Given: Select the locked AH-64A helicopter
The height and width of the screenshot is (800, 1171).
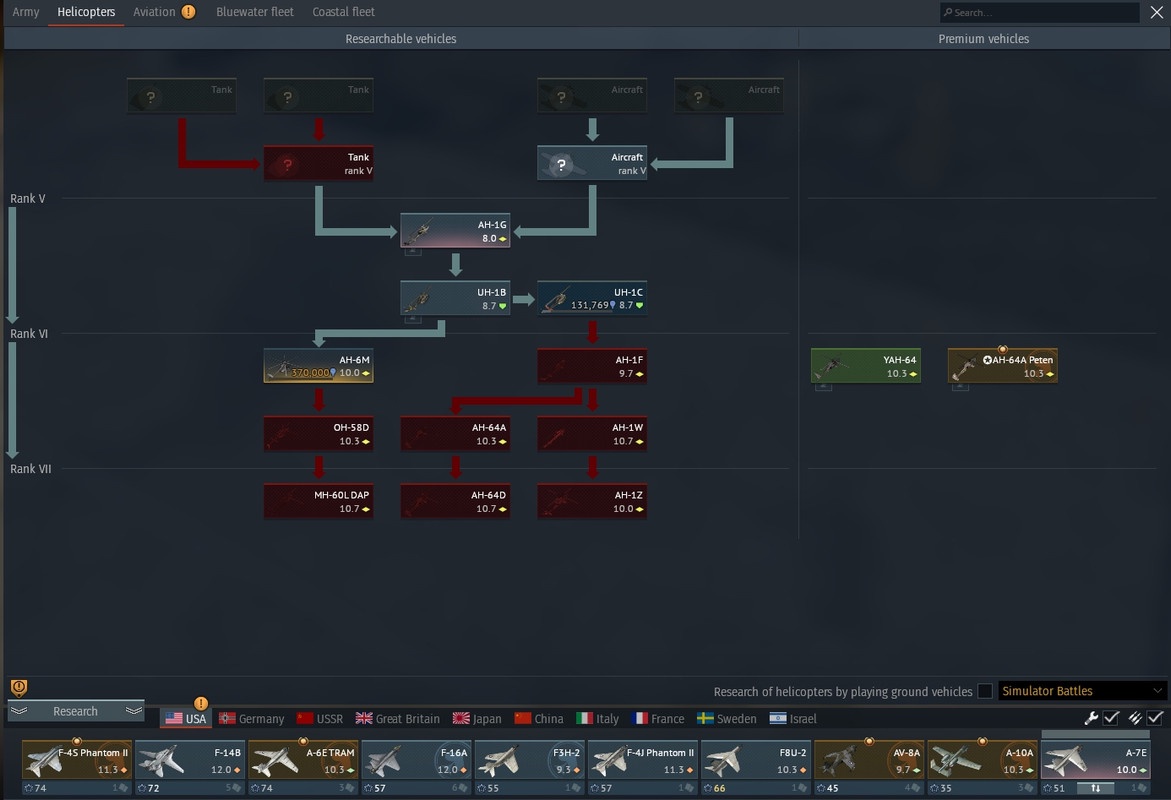Looking at the screenshot, I should 455,433.
